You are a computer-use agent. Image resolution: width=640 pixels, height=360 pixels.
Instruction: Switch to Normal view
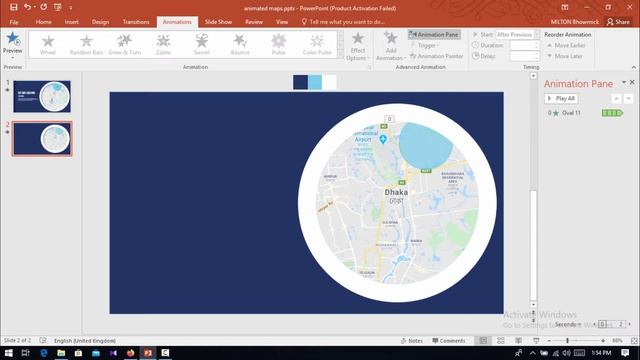483,340
